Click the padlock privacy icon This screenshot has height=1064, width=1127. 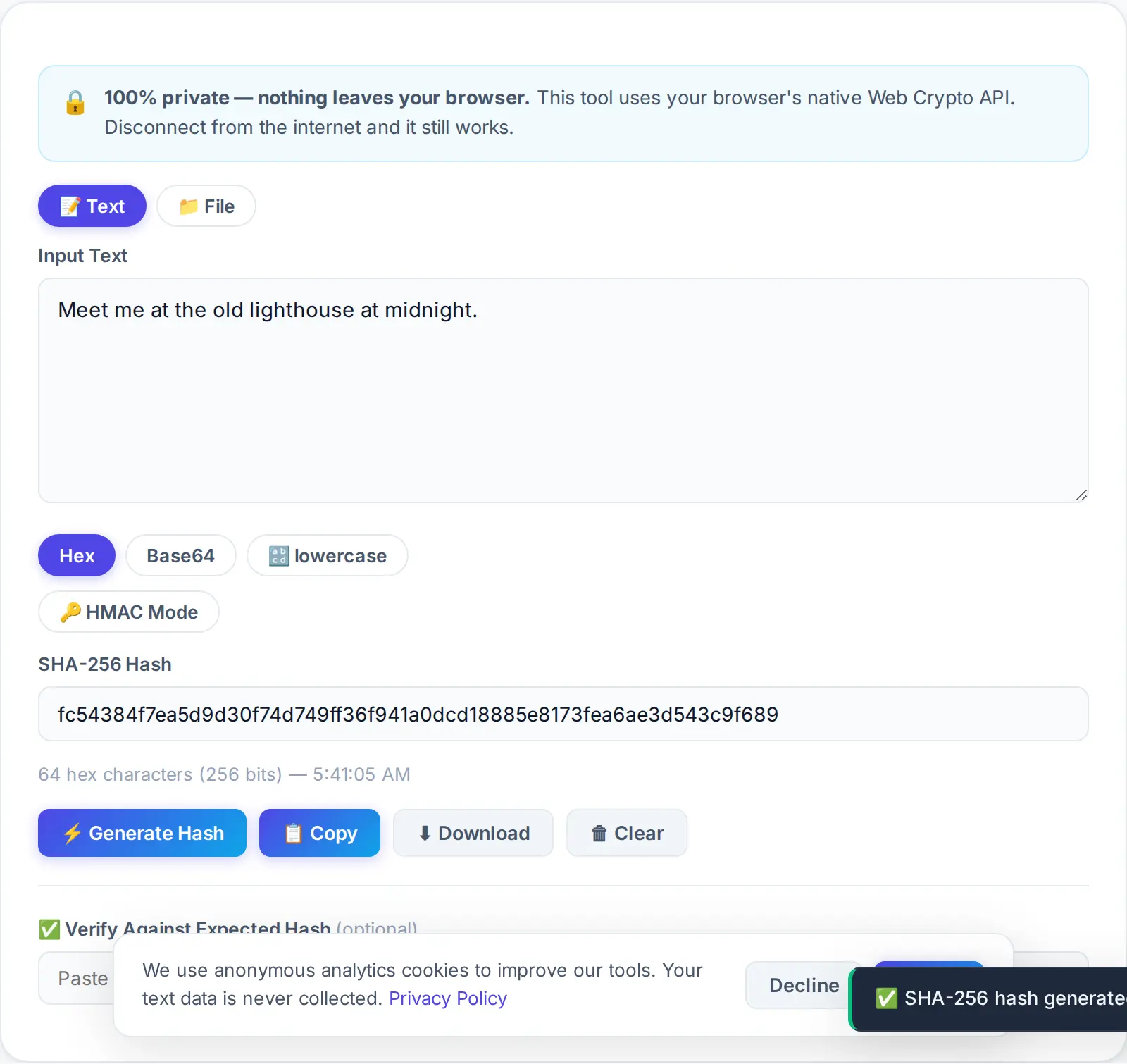75,102
